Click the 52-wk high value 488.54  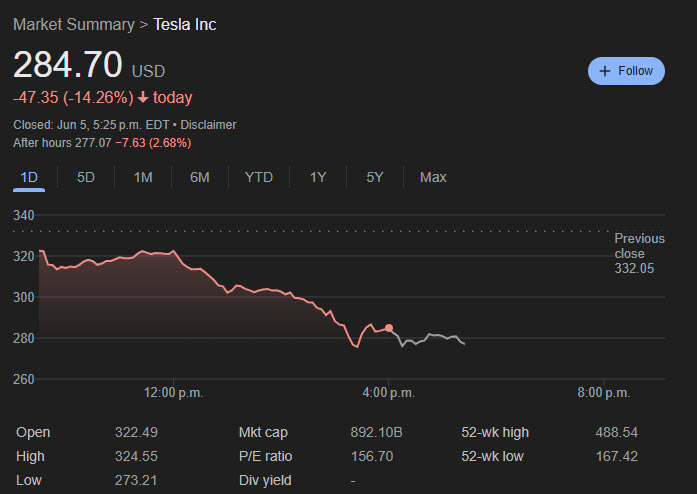(616, 432)
